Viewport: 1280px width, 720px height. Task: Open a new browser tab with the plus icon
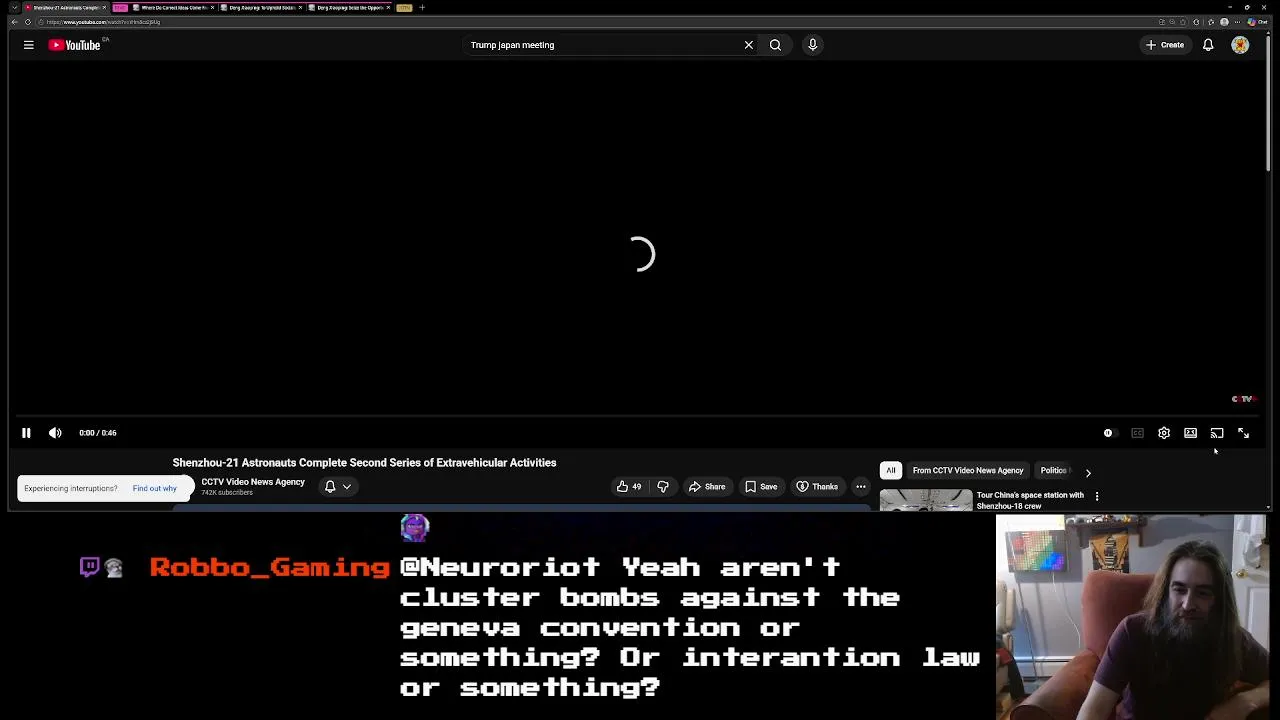click(x=422, y=7)
